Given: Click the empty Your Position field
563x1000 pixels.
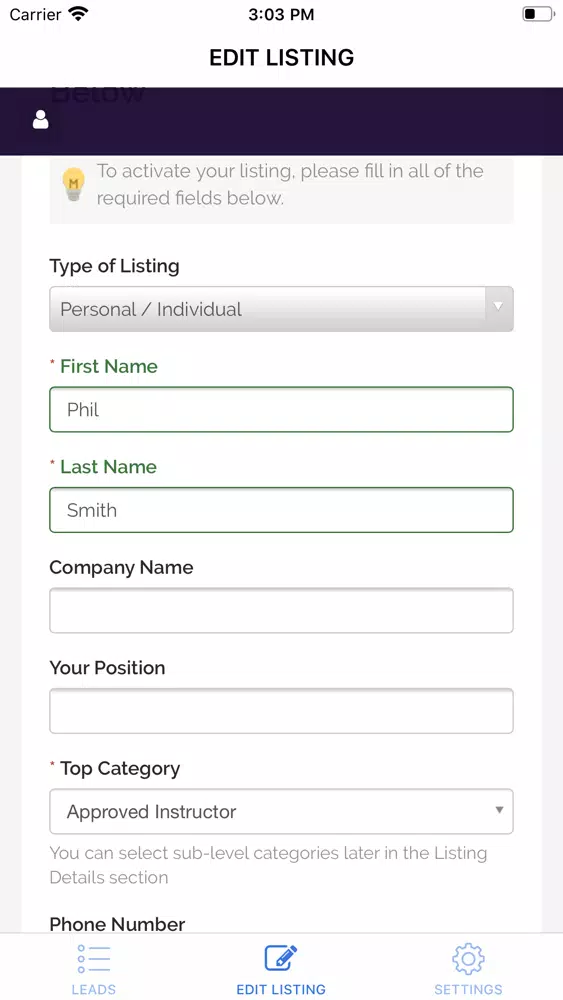Looking at the screenshot, I should tap(281, 711).
